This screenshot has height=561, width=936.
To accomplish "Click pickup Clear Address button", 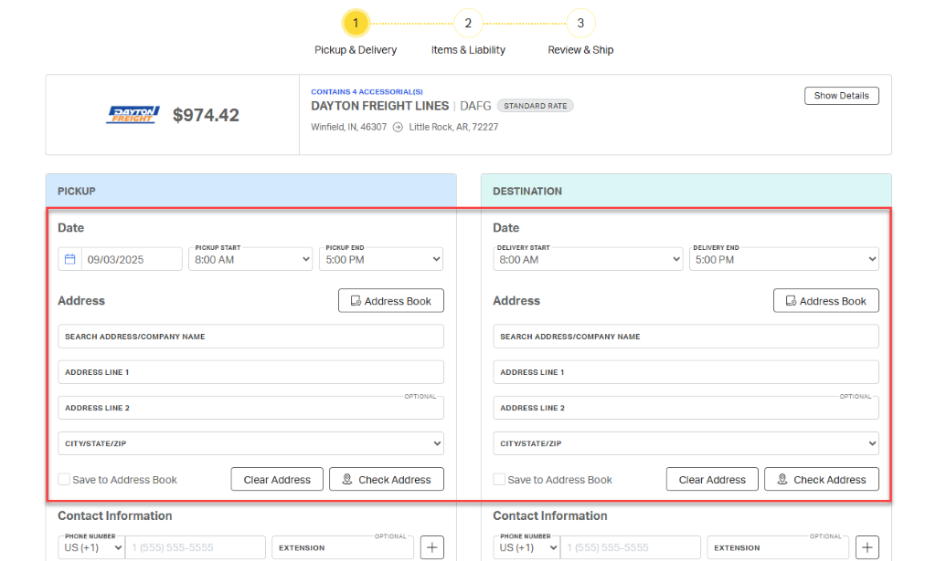I will tap(277, 479).
